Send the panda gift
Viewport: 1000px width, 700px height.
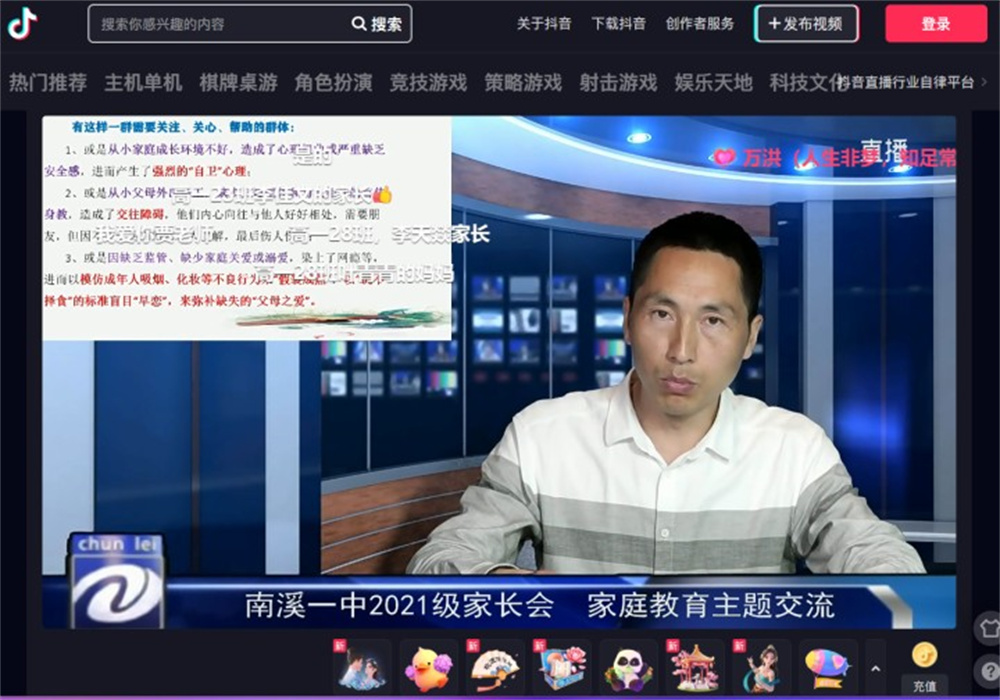(628, 667)
